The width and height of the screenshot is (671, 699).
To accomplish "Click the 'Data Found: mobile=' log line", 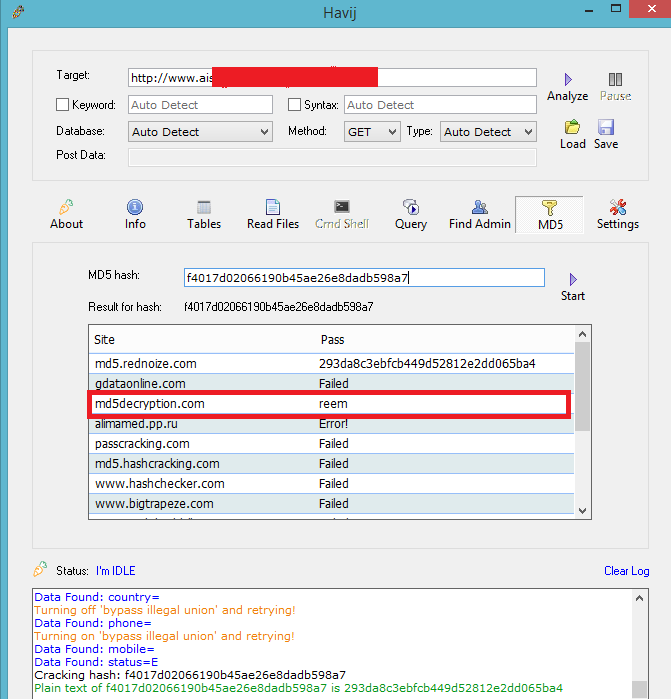I will [x=94, y=649].
